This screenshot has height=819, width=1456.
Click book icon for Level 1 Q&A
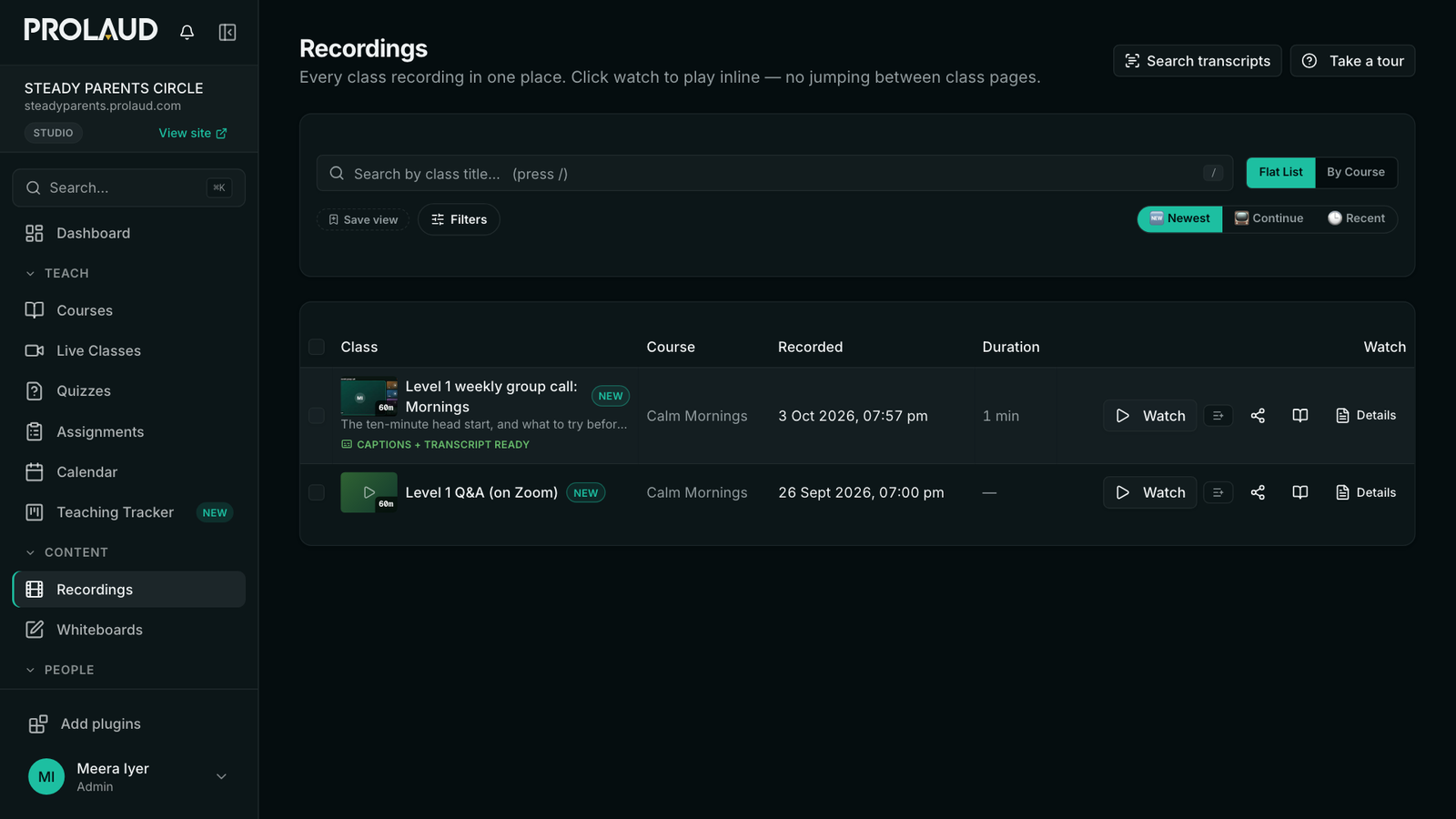[x=1300, y=492]
